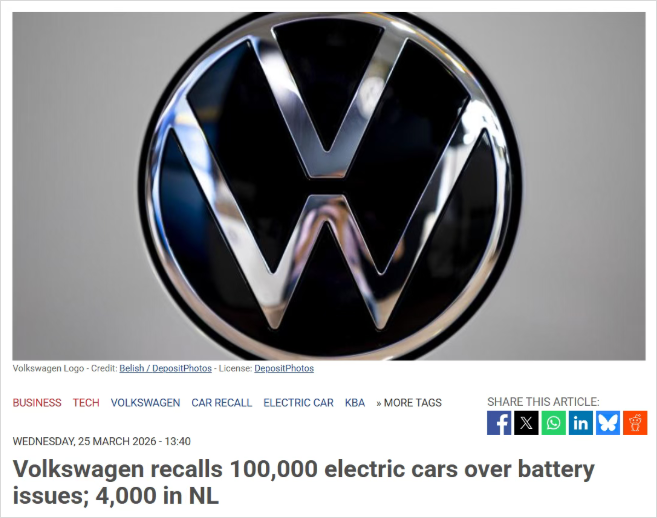Click the Share This Article label
Screen dimensions: 657x518
(x=543, y=402)
